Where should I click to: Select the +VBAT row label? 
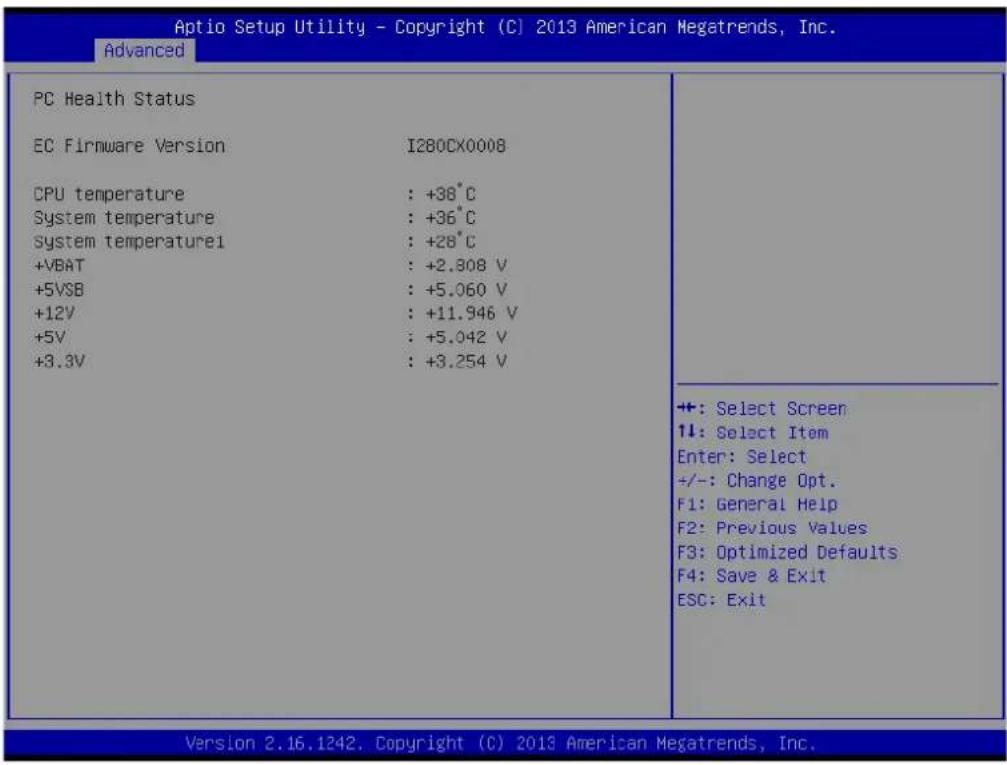[59, 265]
